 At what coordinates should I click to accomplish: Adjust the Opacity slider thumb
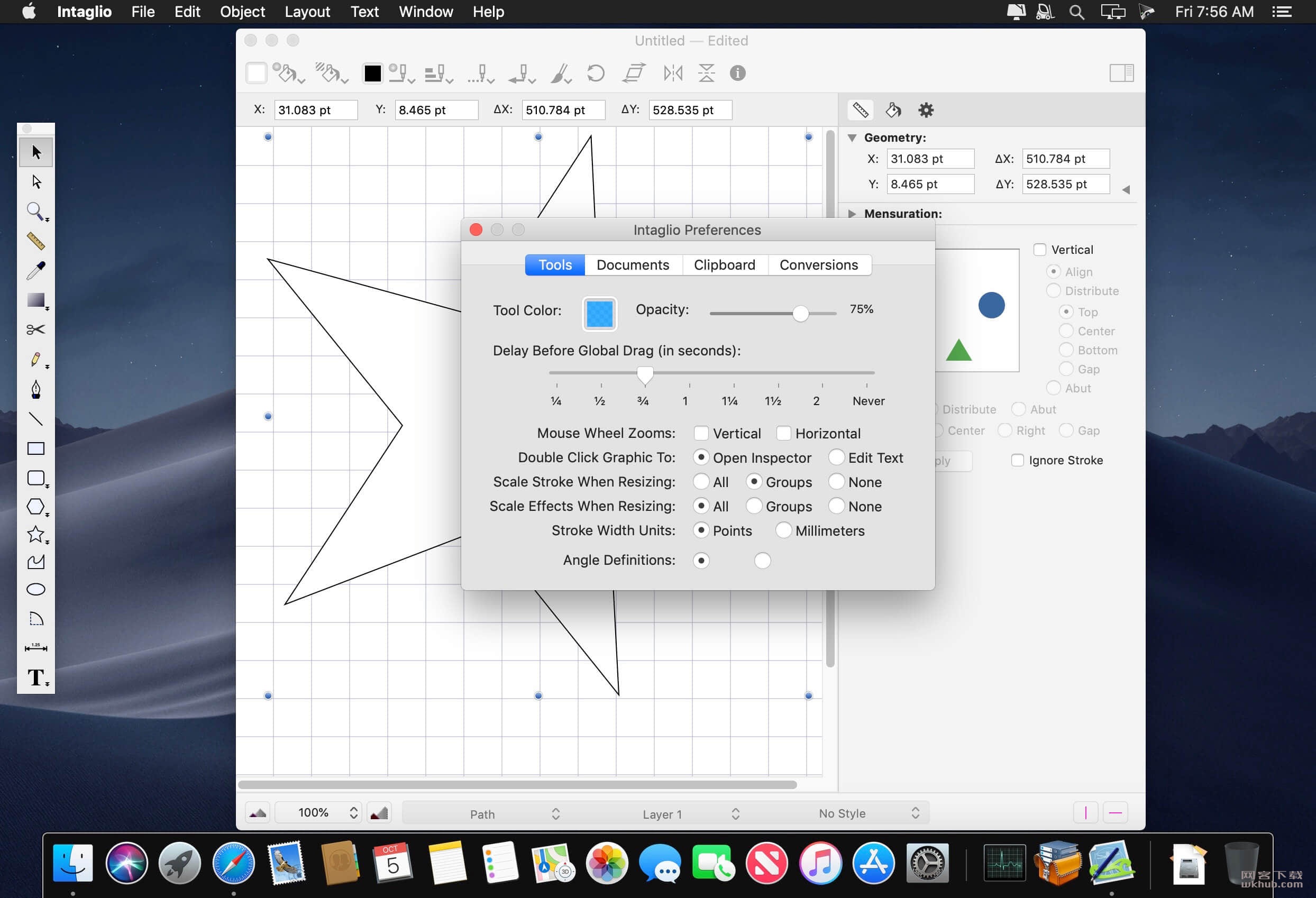click(x=800, y=313)
